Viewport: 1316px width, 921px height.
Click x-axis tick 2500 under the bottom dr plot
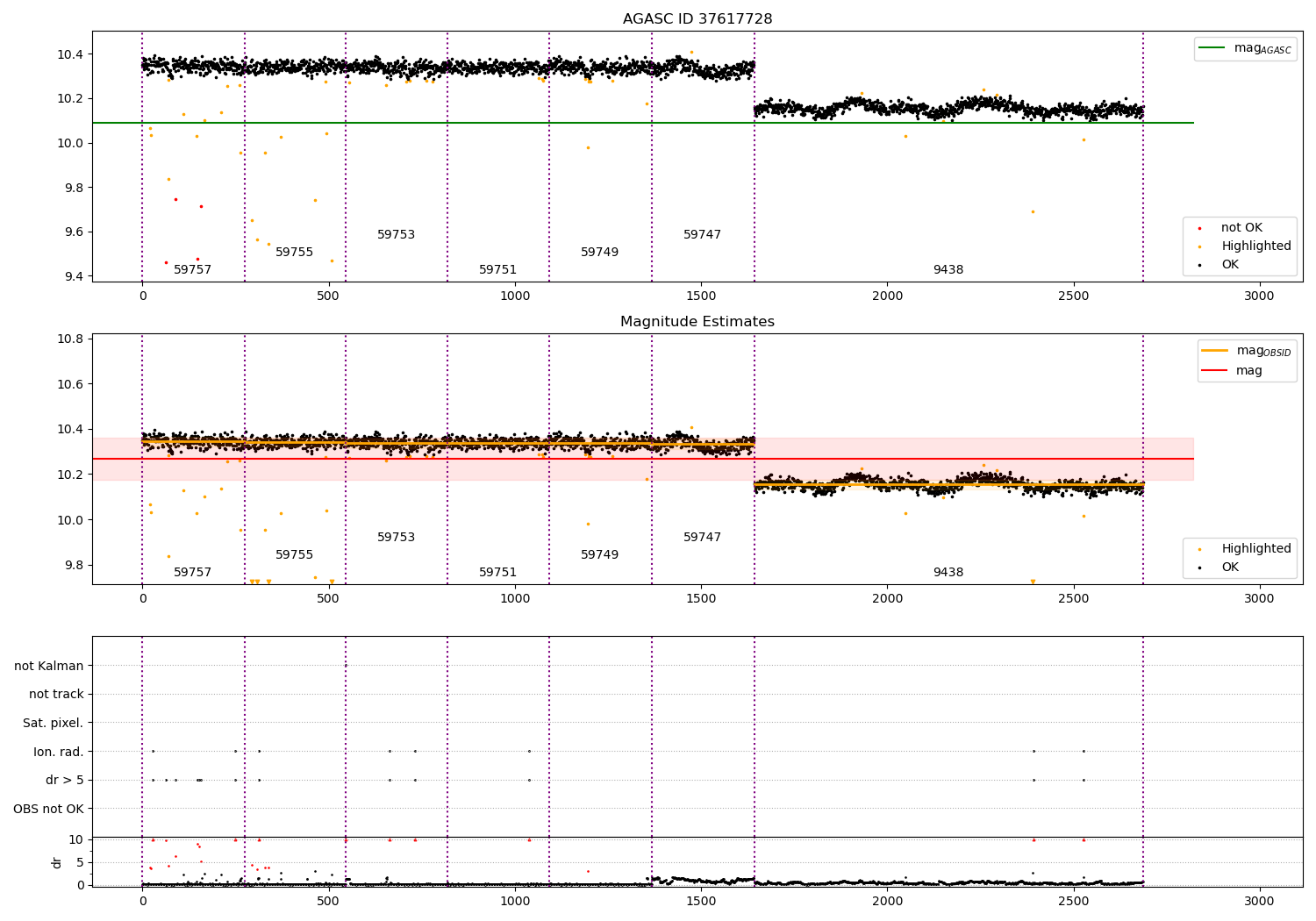pyautogui.click(x=1074, y=901)
